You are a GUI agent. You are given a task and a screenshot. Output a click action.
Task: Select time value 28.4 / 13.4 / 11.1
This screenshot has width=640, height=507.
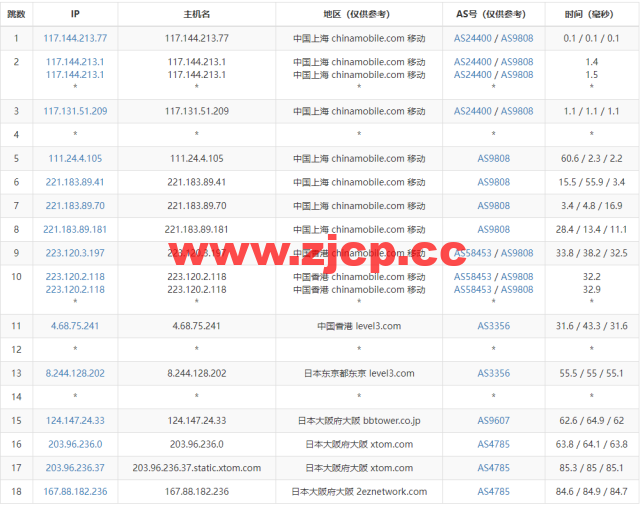coord(592,229)
